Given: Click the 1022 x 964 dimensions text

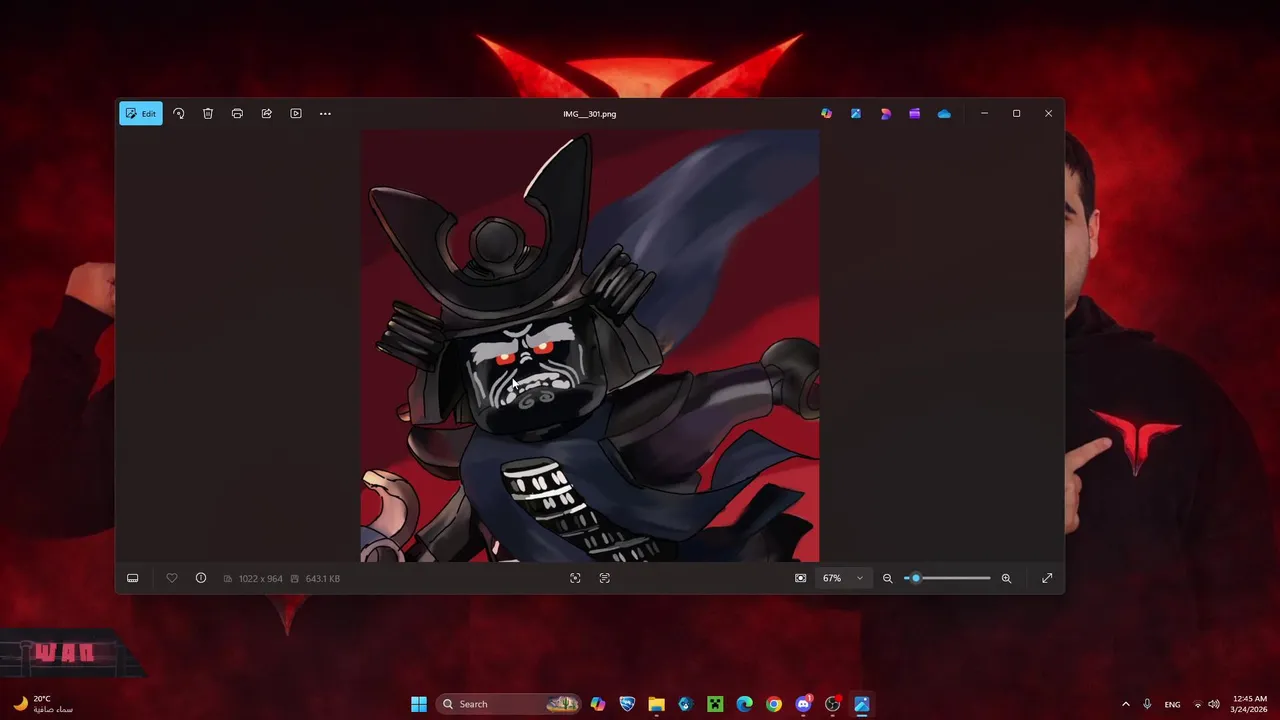Looking at the screenshot, I should pos(260,579).
